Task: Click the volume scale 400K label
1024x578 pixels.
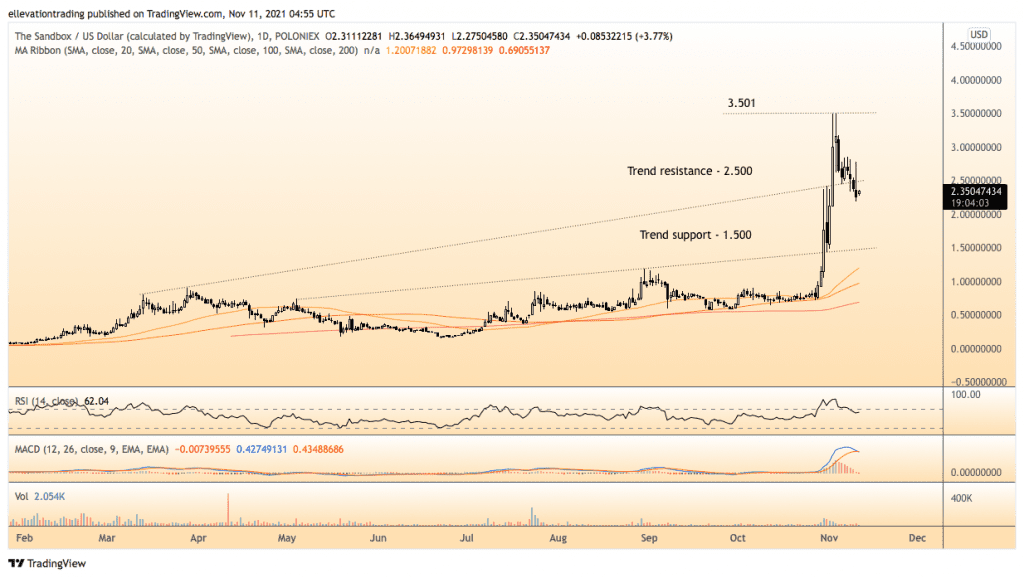Action: click(961, 498)
